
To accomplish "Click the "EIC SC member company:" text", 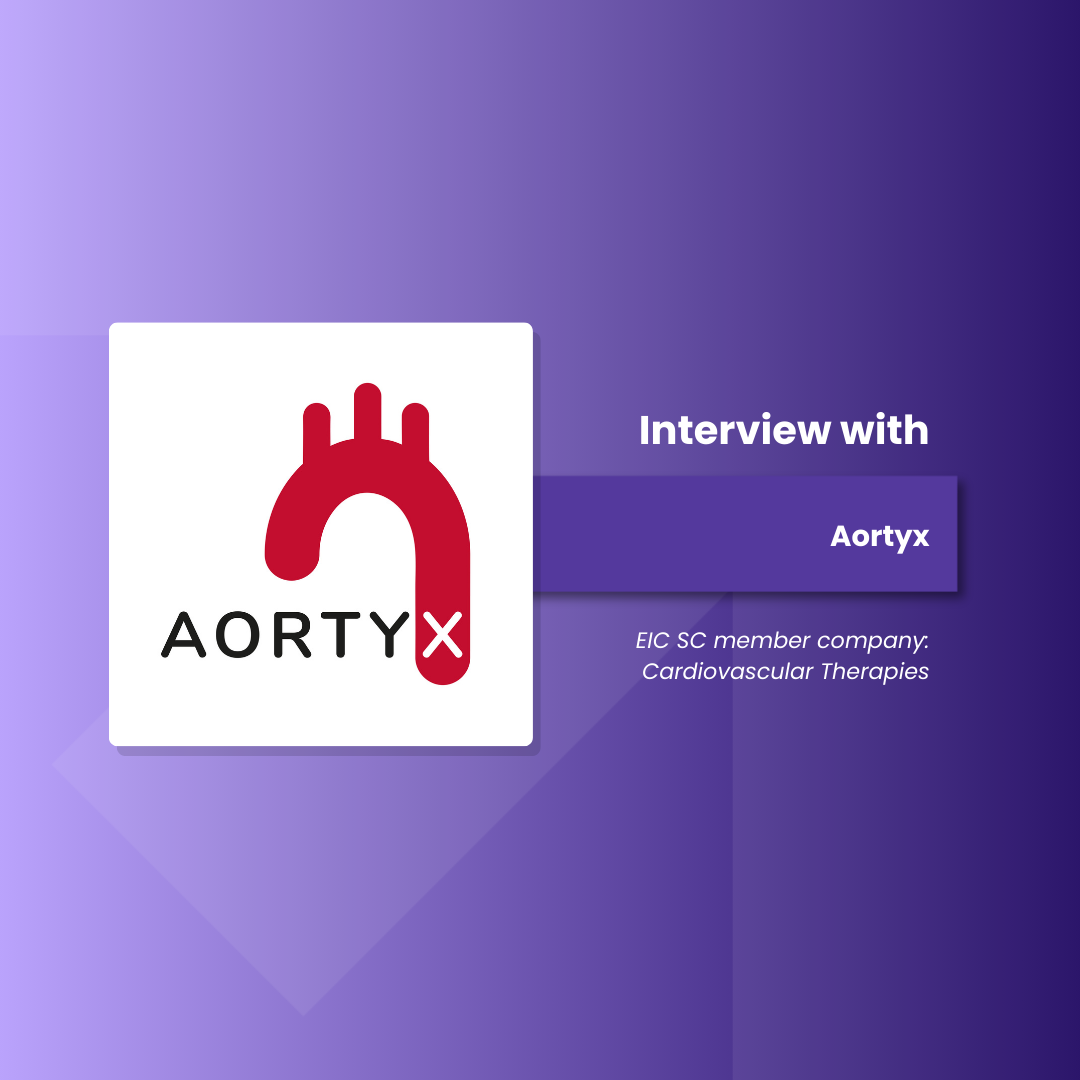I will pos(781,639).
